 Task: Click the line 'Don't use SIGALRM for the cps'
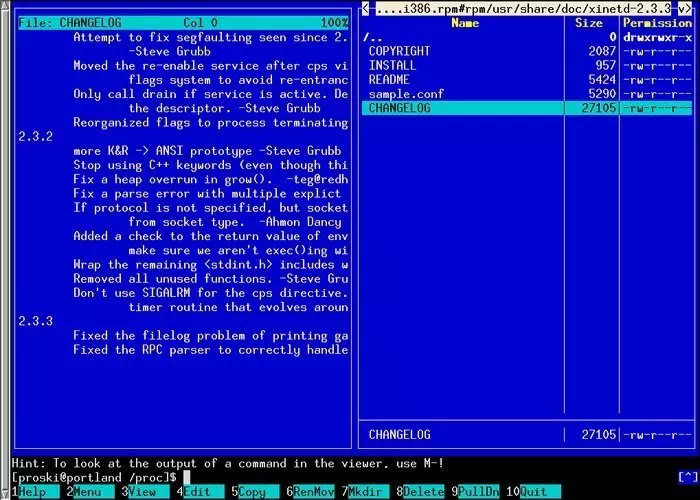click(x=211, y=293)
